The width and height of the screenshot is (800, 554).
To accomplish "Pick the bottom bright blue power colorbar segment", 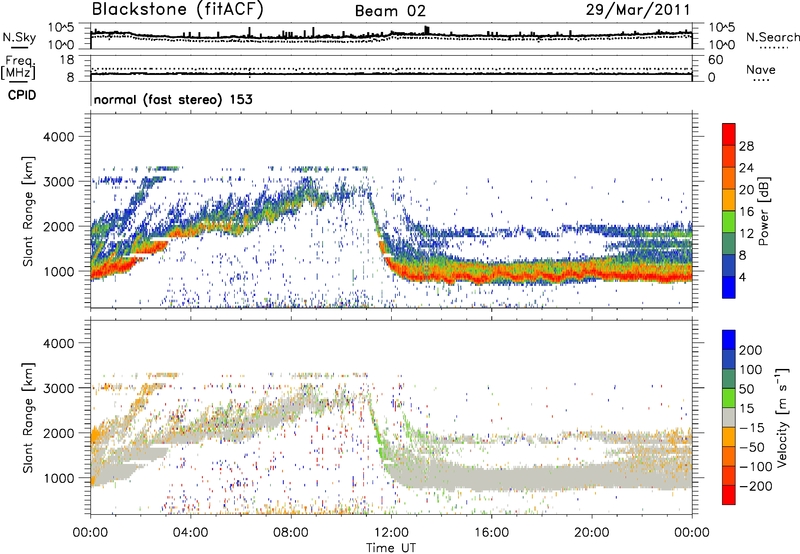I will tap(729, 287).
